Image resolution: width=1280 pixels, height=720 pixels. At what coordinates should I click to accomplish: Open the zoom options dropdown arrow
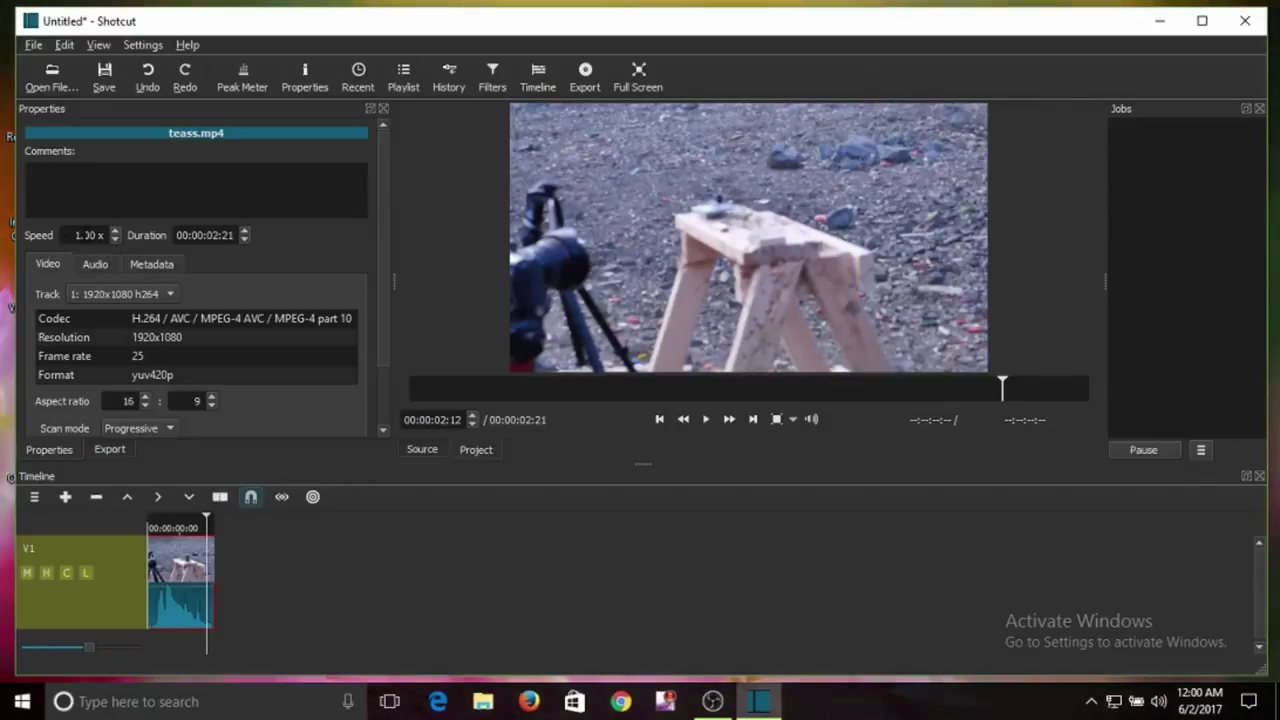793,419
